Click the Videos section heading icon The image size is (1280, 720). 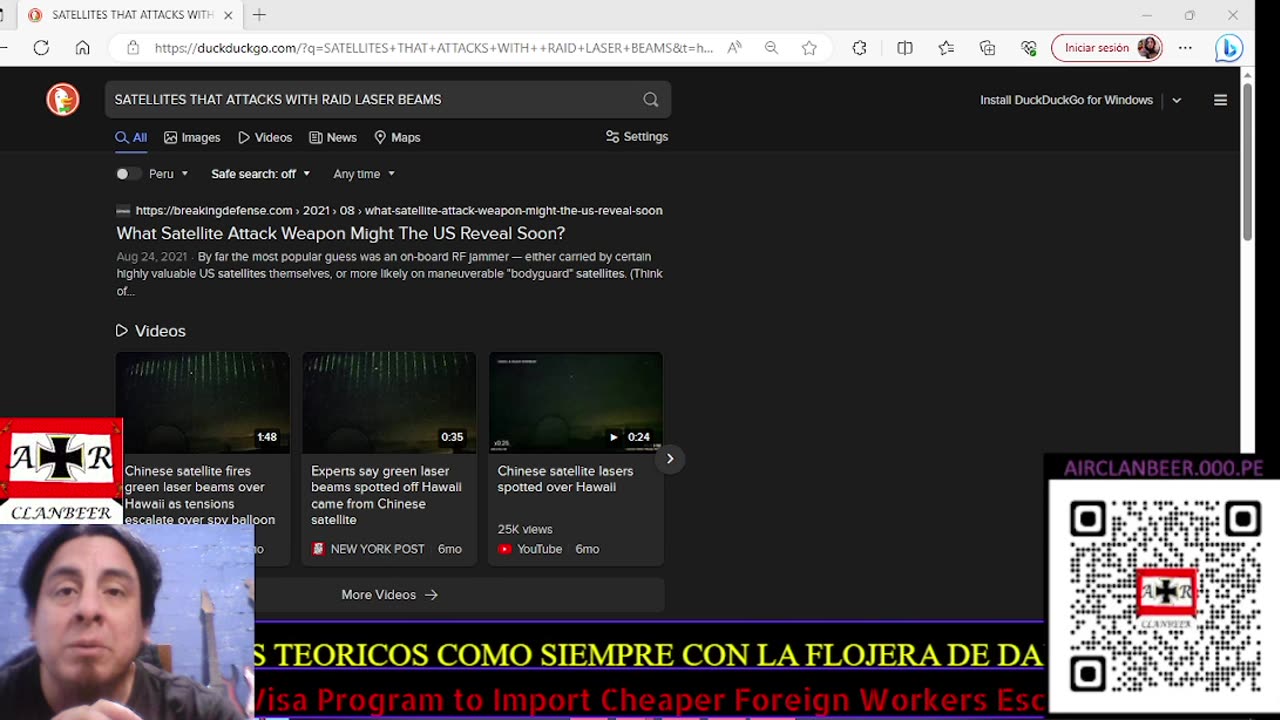point(122,331)
